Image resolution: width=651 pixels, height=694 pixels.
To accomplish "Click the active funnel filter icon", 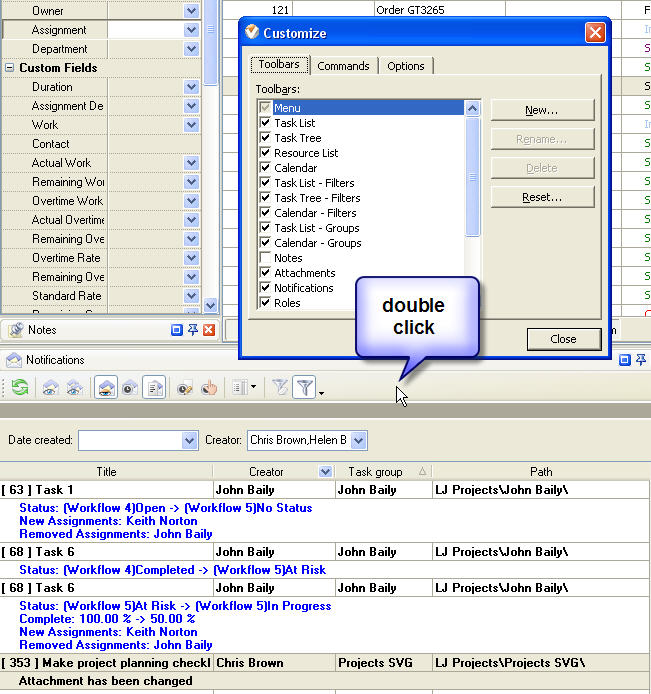I will click(x=304, y=388).
